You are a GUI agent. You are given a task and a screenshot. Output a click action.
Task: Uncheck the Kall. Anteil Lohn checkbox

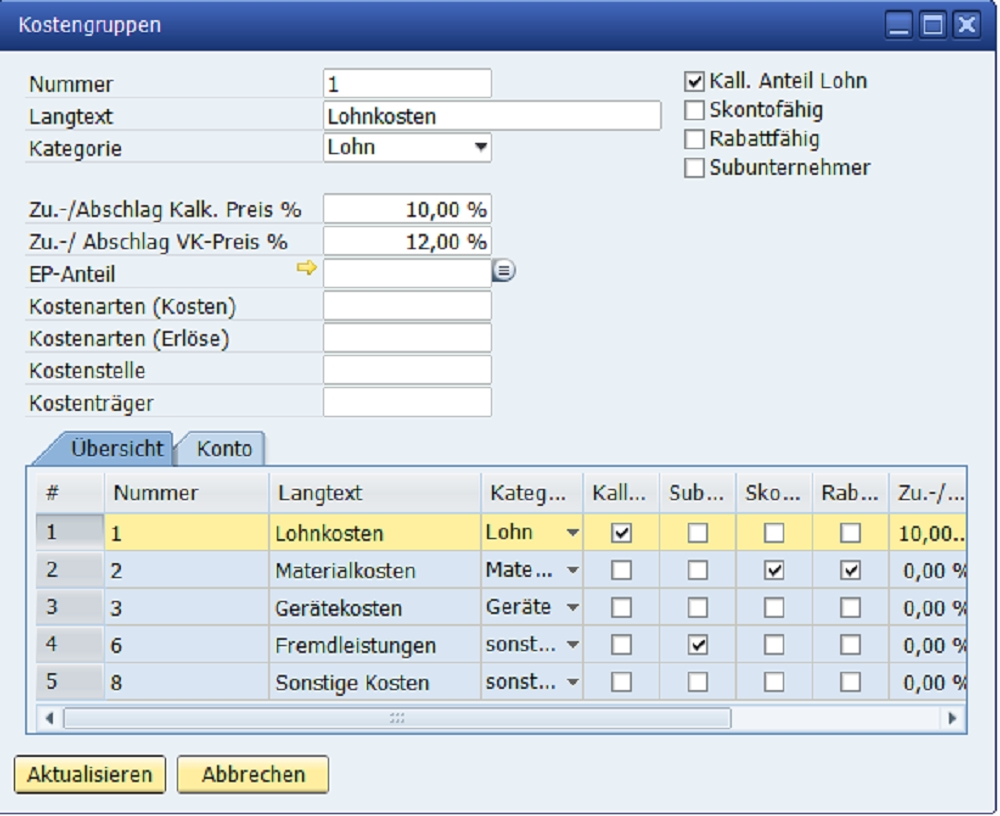click(694, 82)
